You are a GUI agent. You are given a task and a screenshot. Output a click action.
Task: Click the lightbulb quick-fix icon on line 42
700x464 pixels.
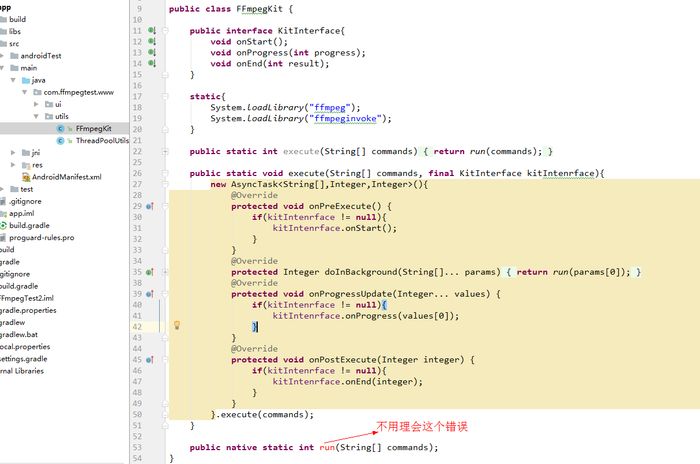pos(177,326)
